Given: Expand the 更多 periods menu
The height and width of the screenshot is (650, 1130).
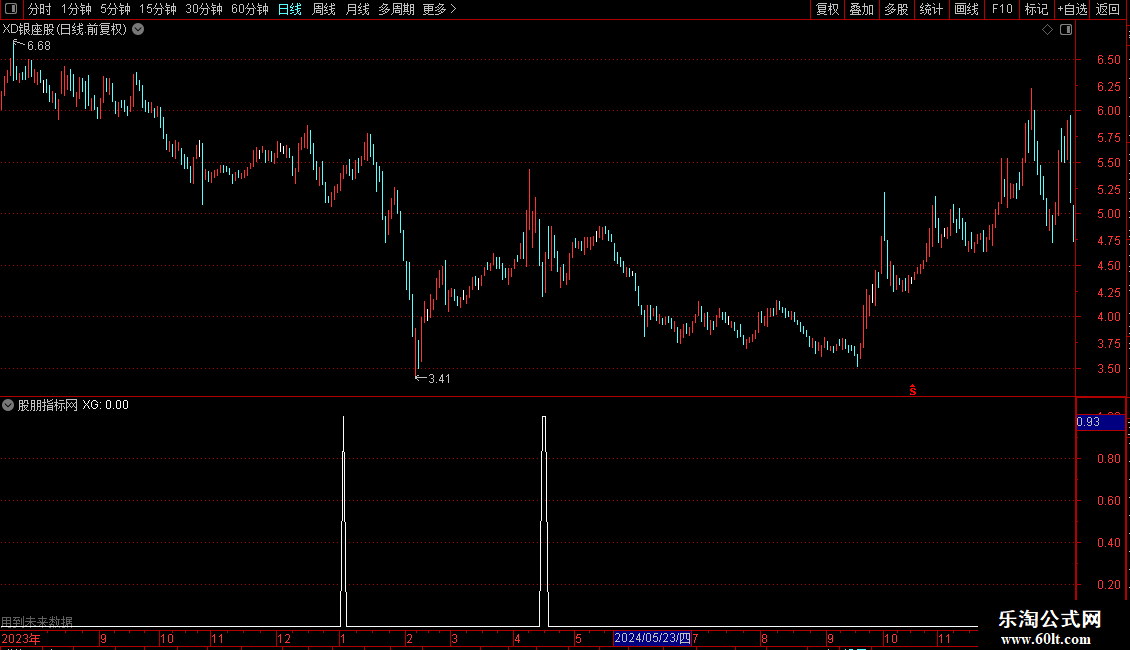Looking at the screenshot, I should point(439,9).
